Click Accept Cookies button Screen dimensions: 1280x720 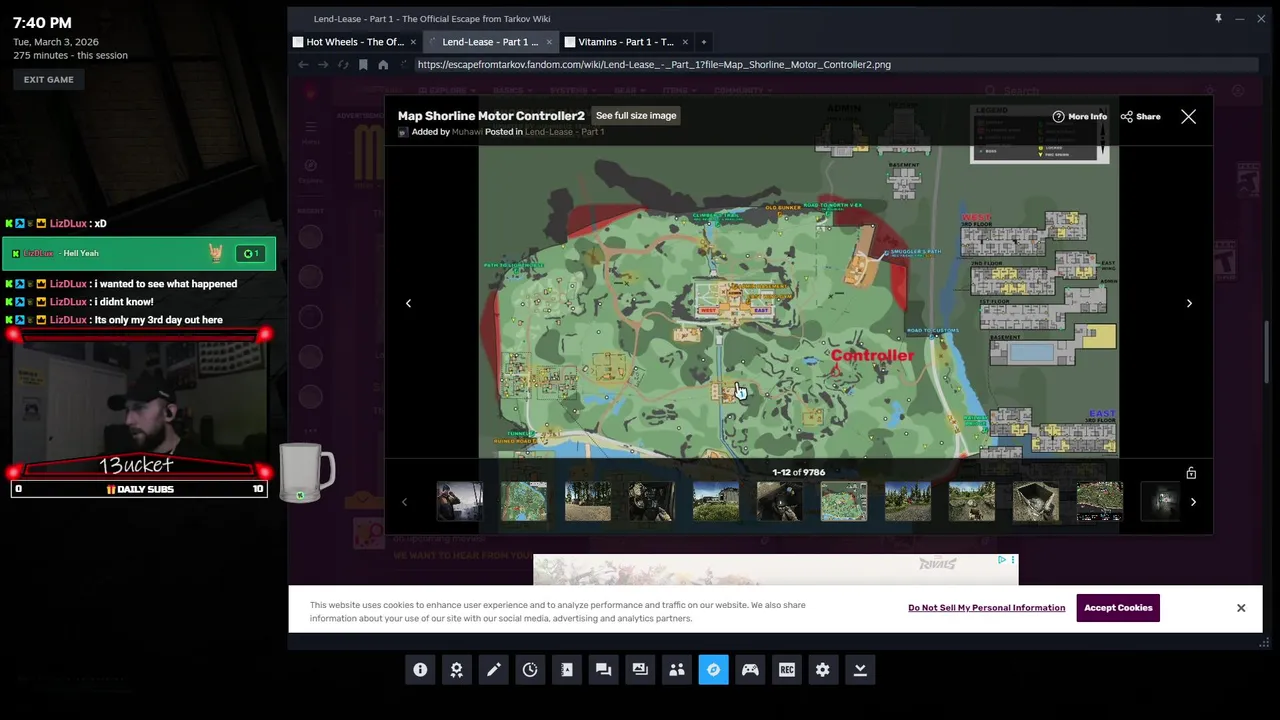click(1118, 608)
